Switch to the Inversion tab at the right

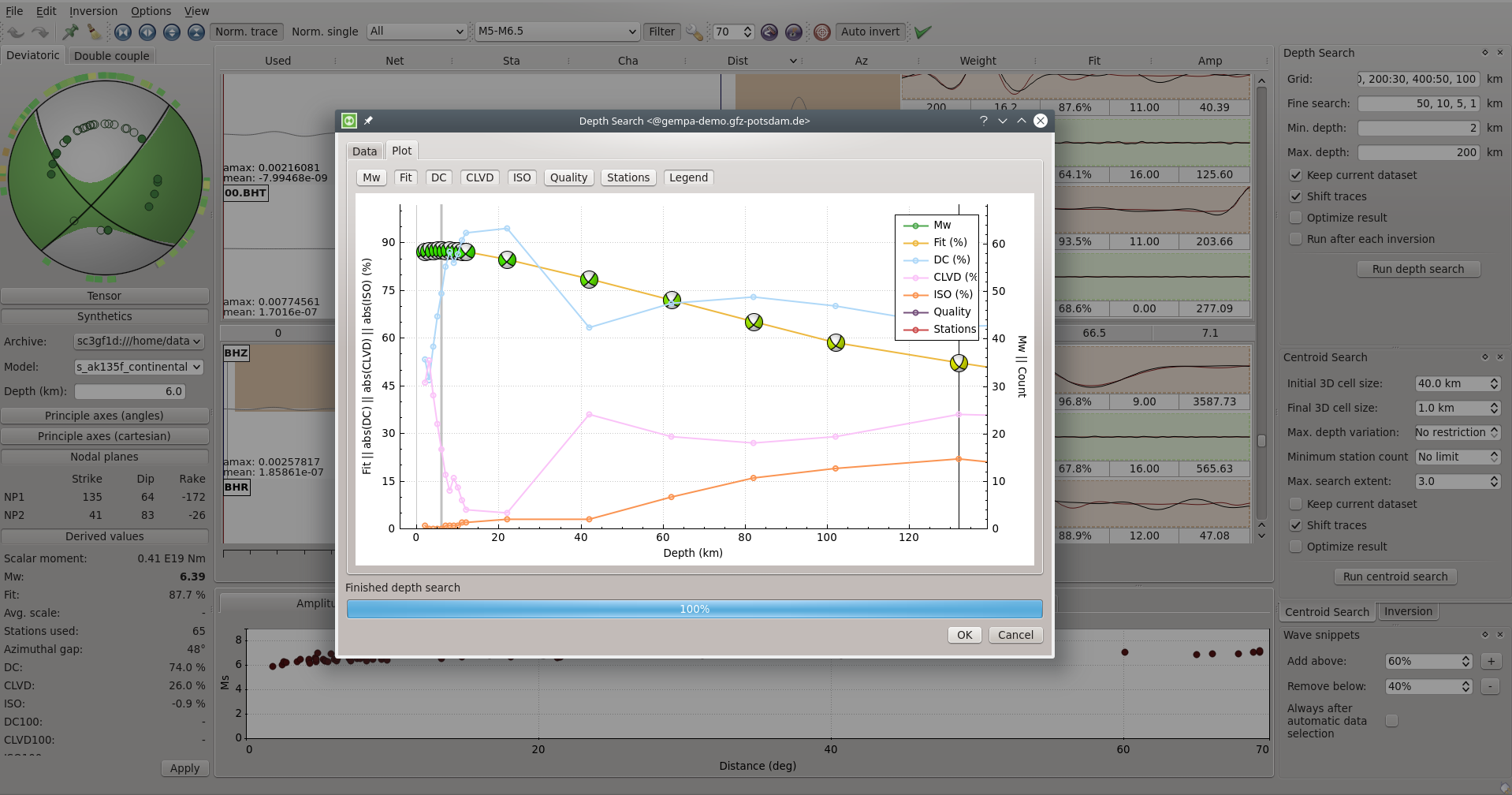pos(1408,611)
